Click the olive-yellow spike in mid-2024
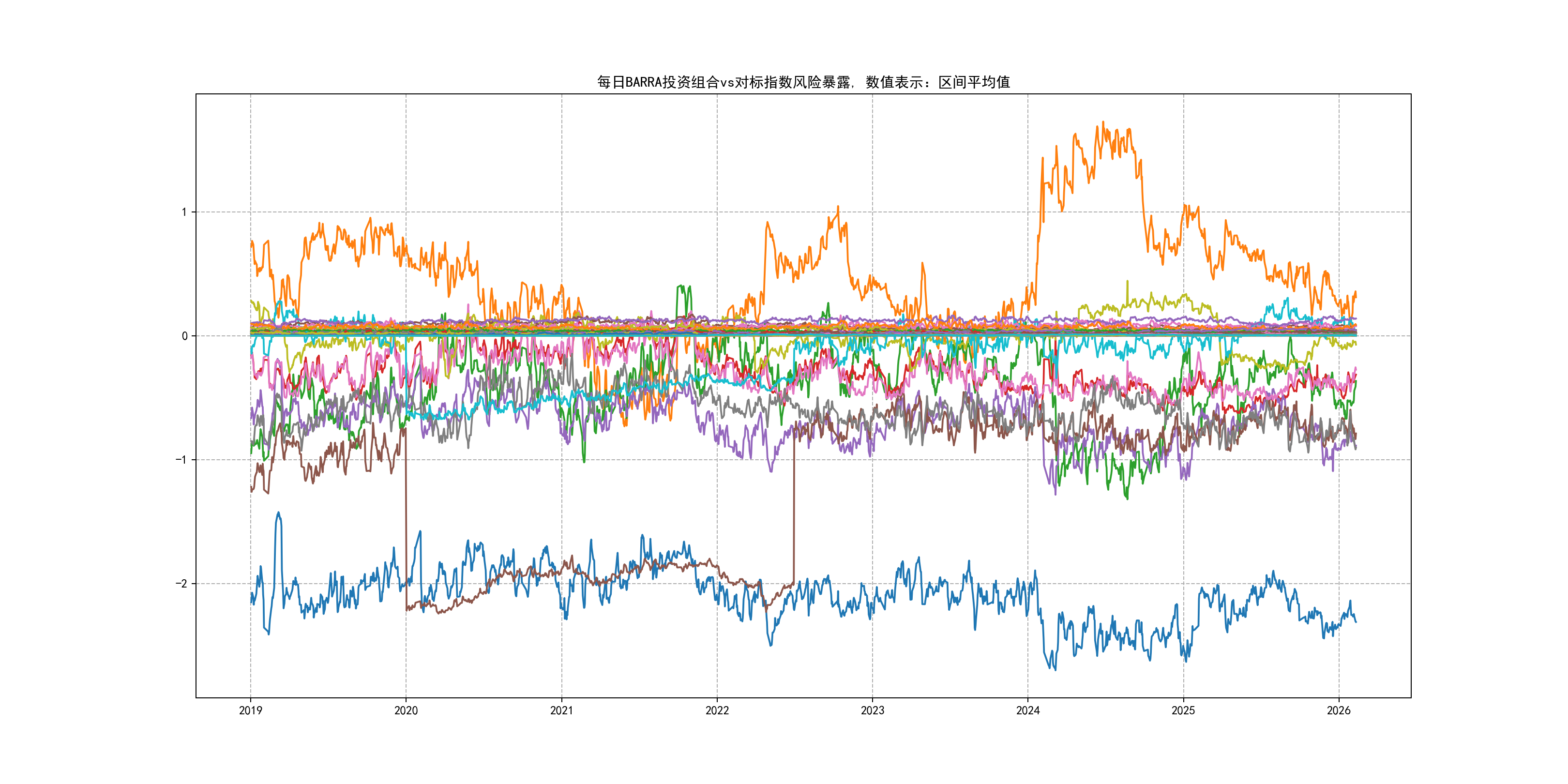The height and width of the screenshot is (784, 1568). click(1127, 283)
